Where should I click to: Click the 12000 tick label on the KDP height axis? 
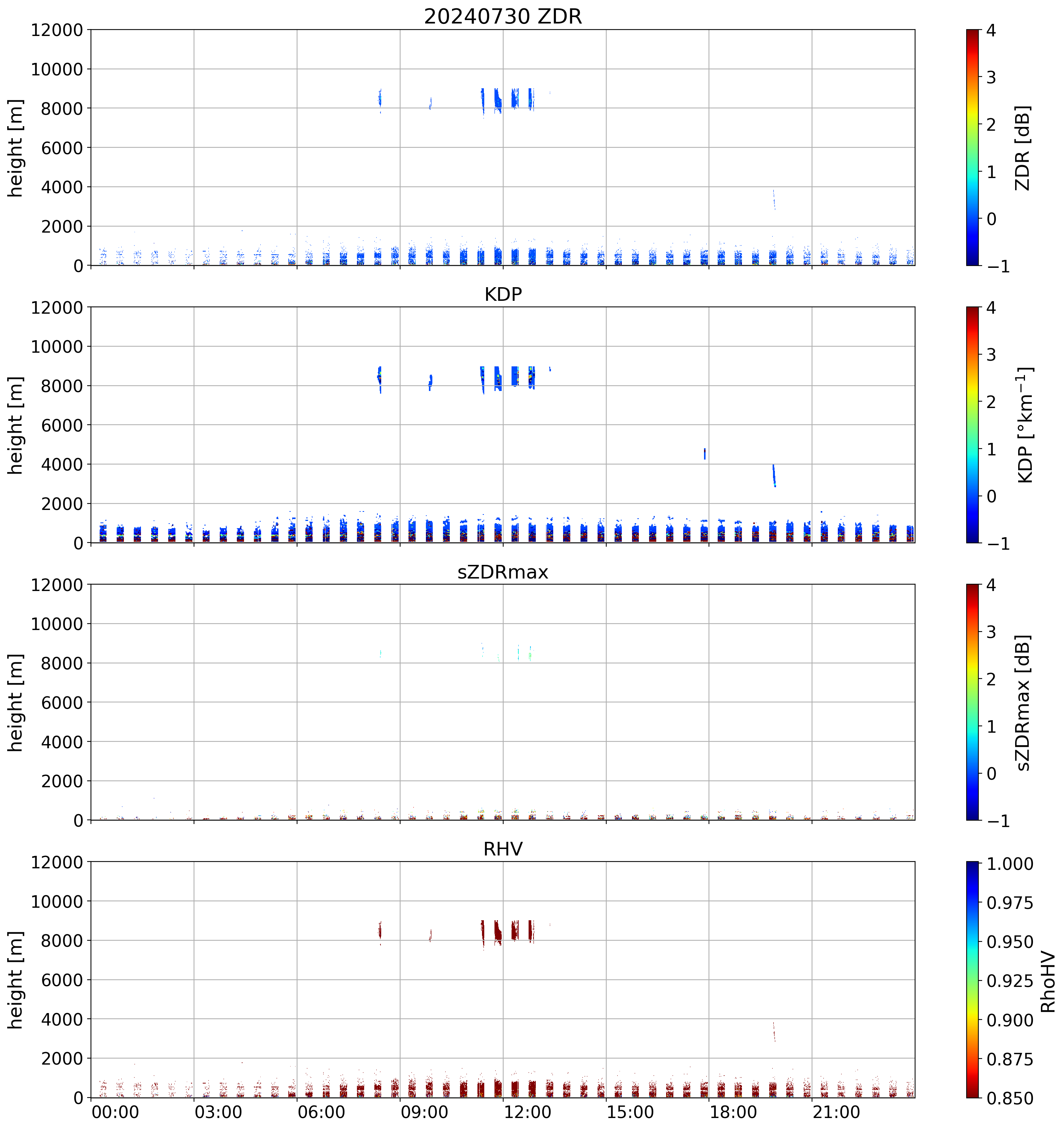click(57, 308)
